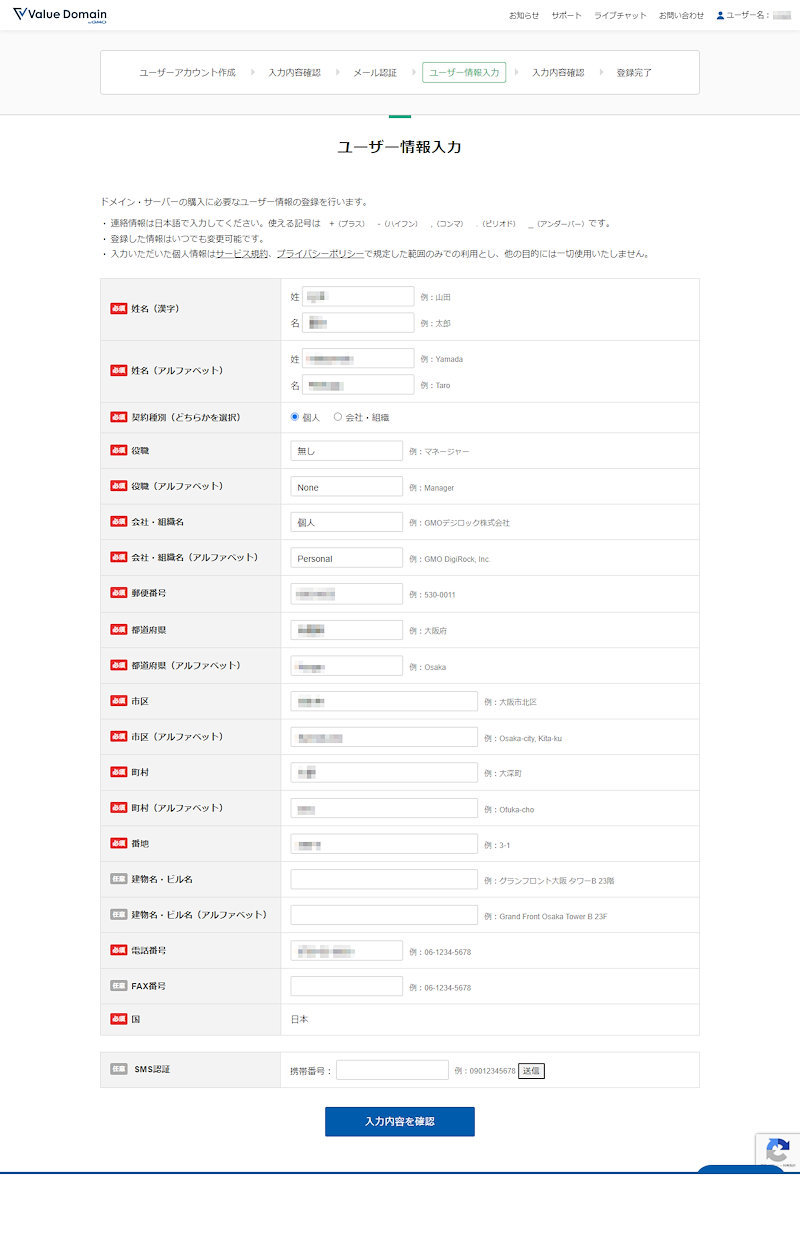
Task: Click the 郵便番号 input field
Action: pyautogui.click(x=346, y=594)
